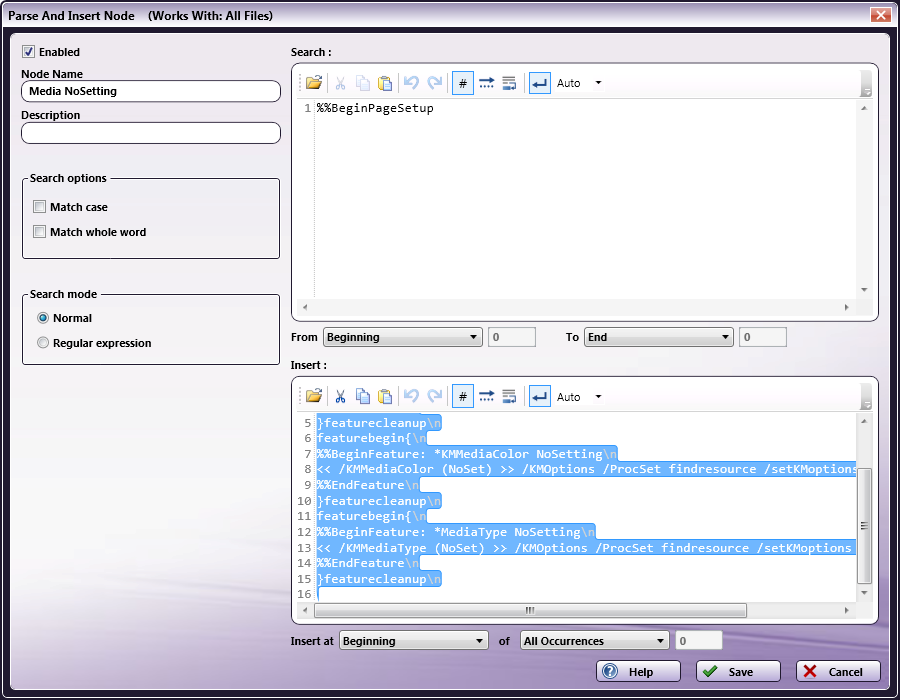
Task: Enable the Match whole word option
Action: [x=40, y=232]
